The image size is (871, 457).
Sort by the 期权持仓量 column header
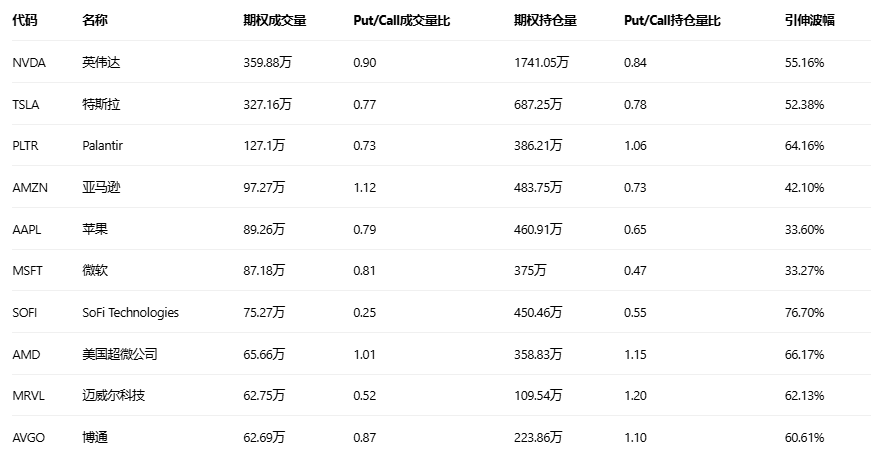[545, 20]
